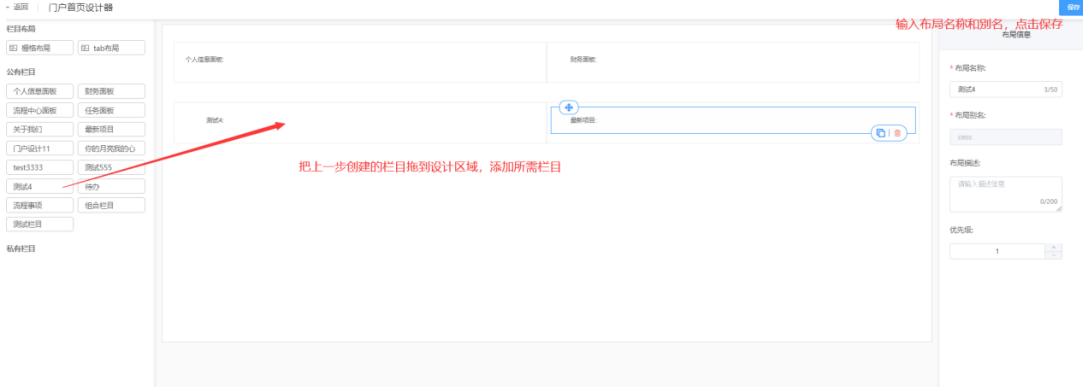Click the 优先级 number field
Image resolution: width=1083 pixels, height=387 pixels.
pos(997,252)
